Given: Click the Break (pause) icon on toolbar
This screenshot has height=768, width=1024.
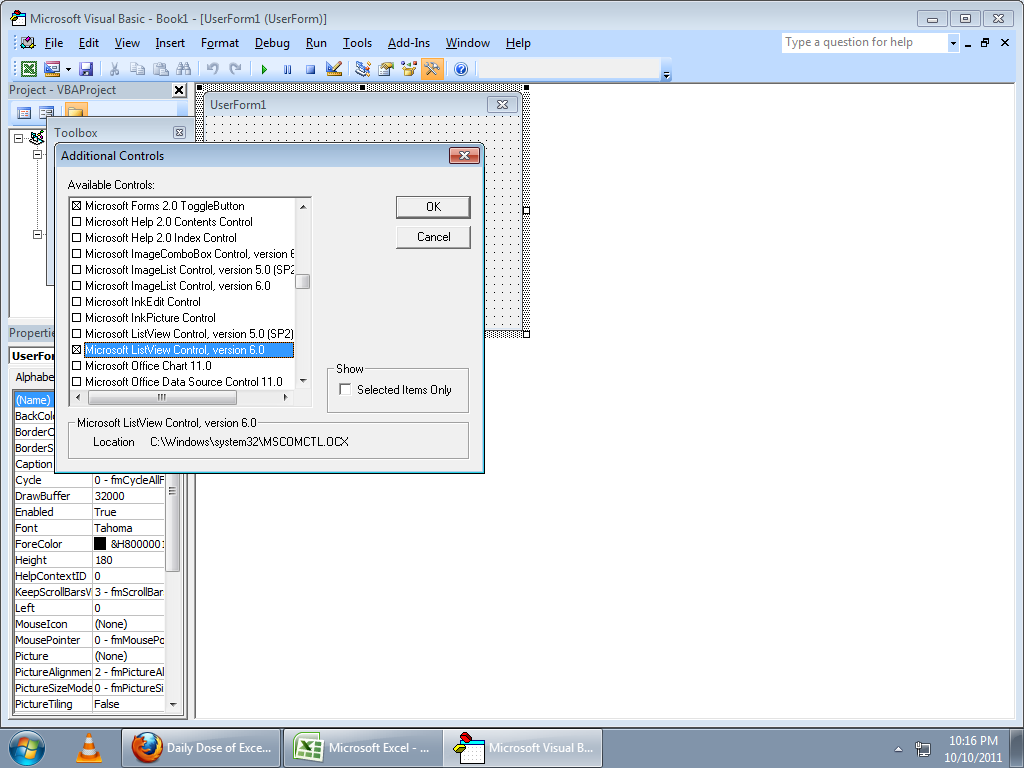Looking at the screenshot, I should (x=287, y=68).
